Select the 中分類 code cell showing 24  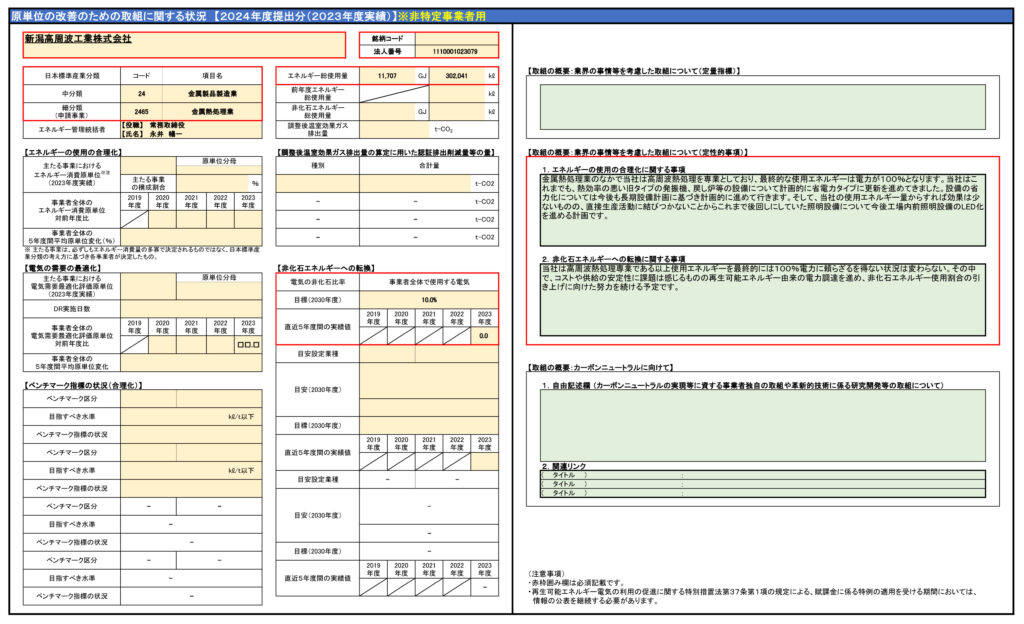tap(142, 93)
